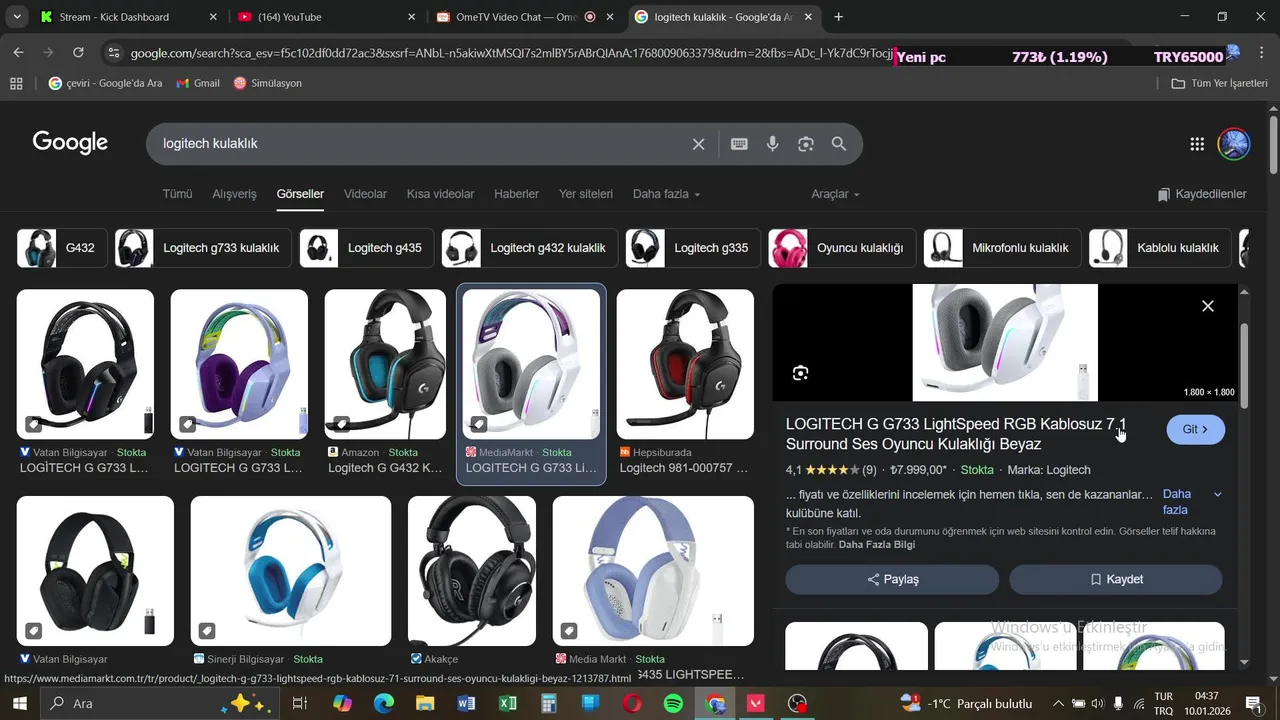Screen dimensions: 1280x720
Task: Select Logitech g432 kulaklık chip
Action: (x=530, y=248)
